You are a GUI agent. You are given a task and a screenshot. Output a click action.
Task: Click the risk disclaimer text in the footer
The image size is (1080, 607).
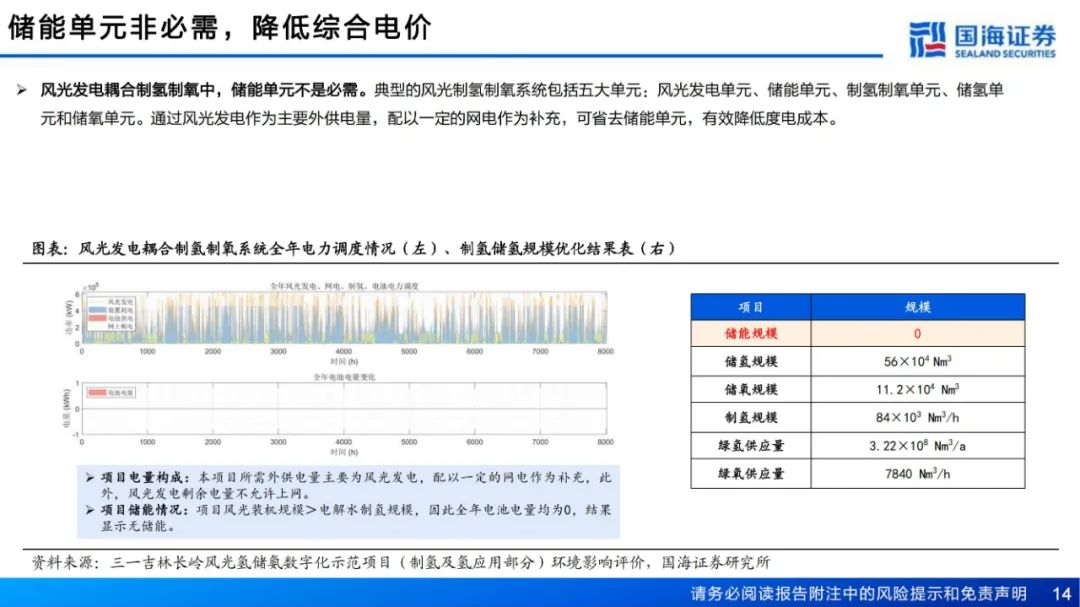(x=858, y=593)
